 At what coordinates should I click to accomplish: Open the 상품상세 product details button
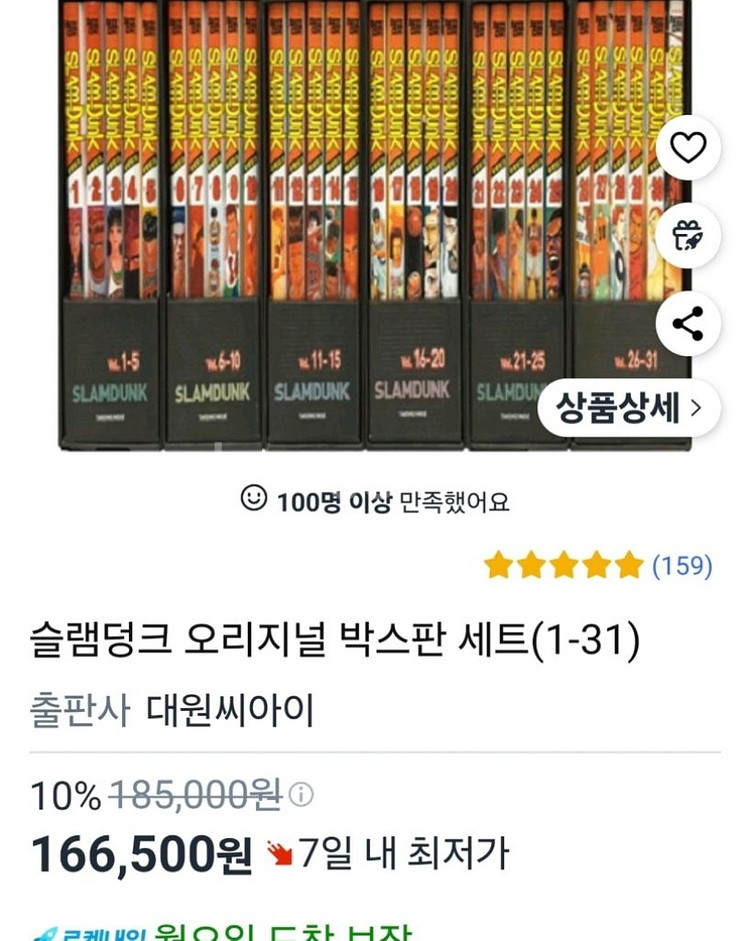629,408
